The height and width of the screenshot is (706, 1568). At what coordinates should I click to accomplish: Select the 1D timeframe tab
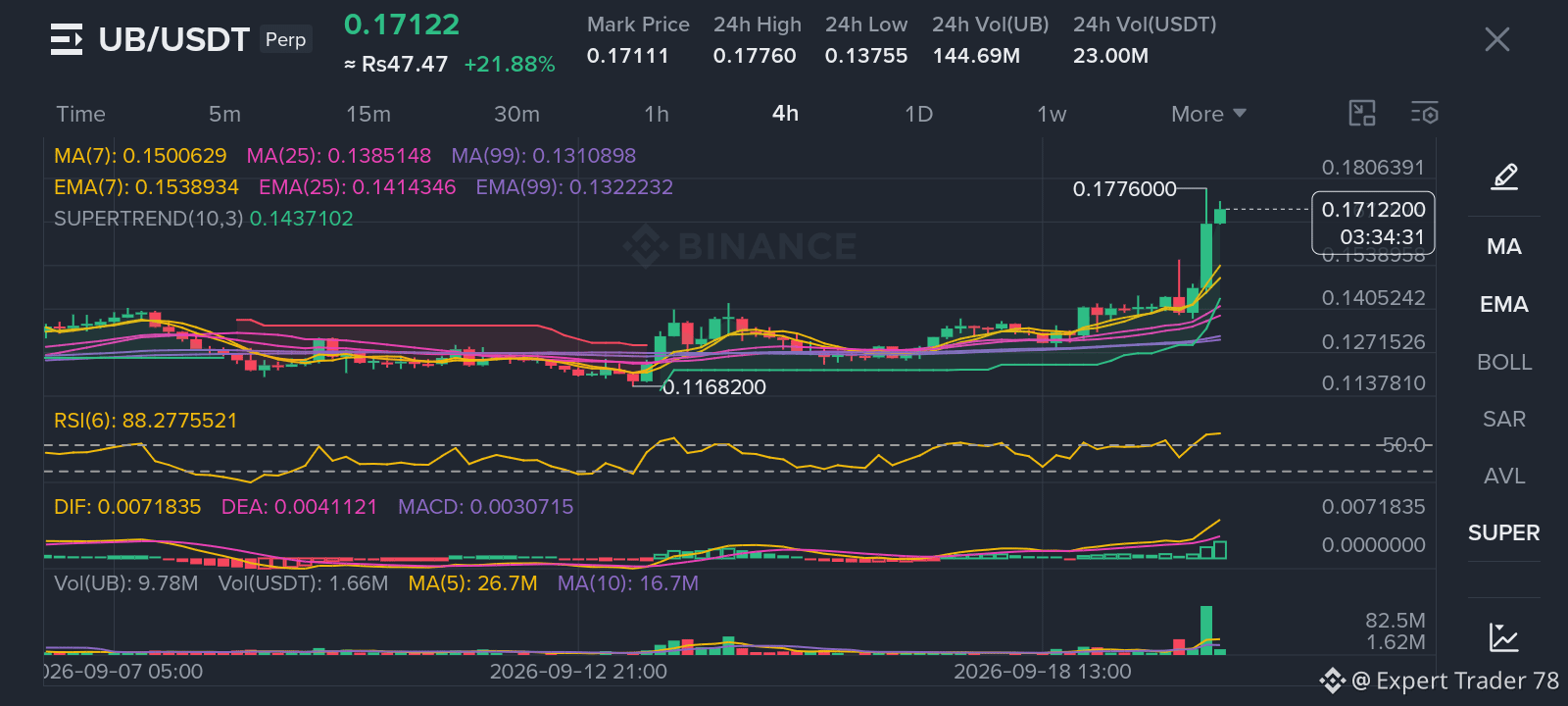click(918, 114)
